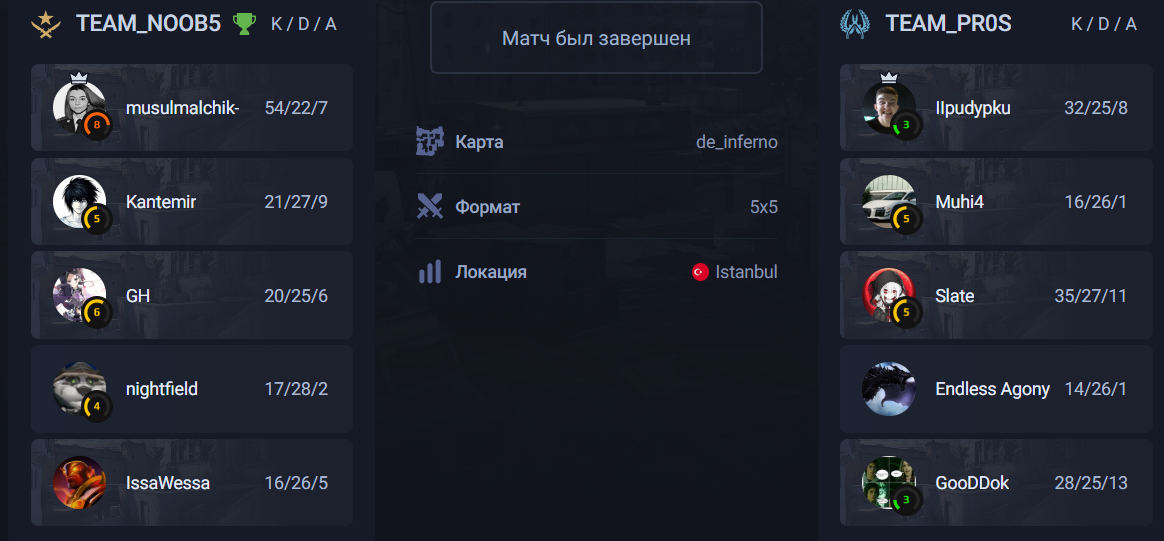Click the crossed swords Формат icon
The height and width of the screenshot is (541, 1164).
click(430, 207)
